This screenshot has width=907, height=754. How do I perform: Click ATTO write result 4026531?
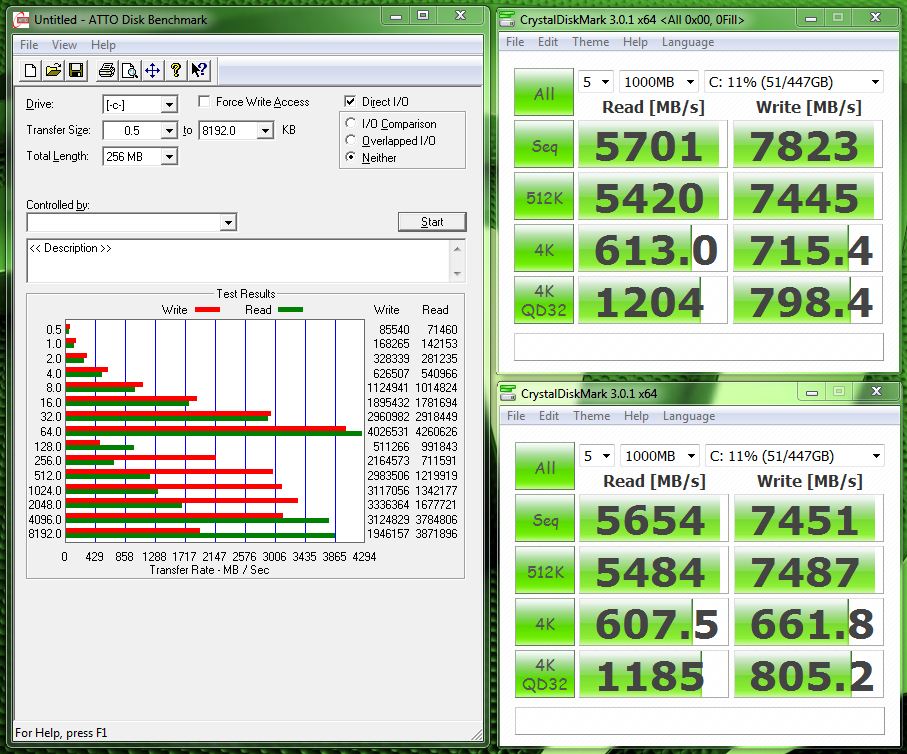388,432
